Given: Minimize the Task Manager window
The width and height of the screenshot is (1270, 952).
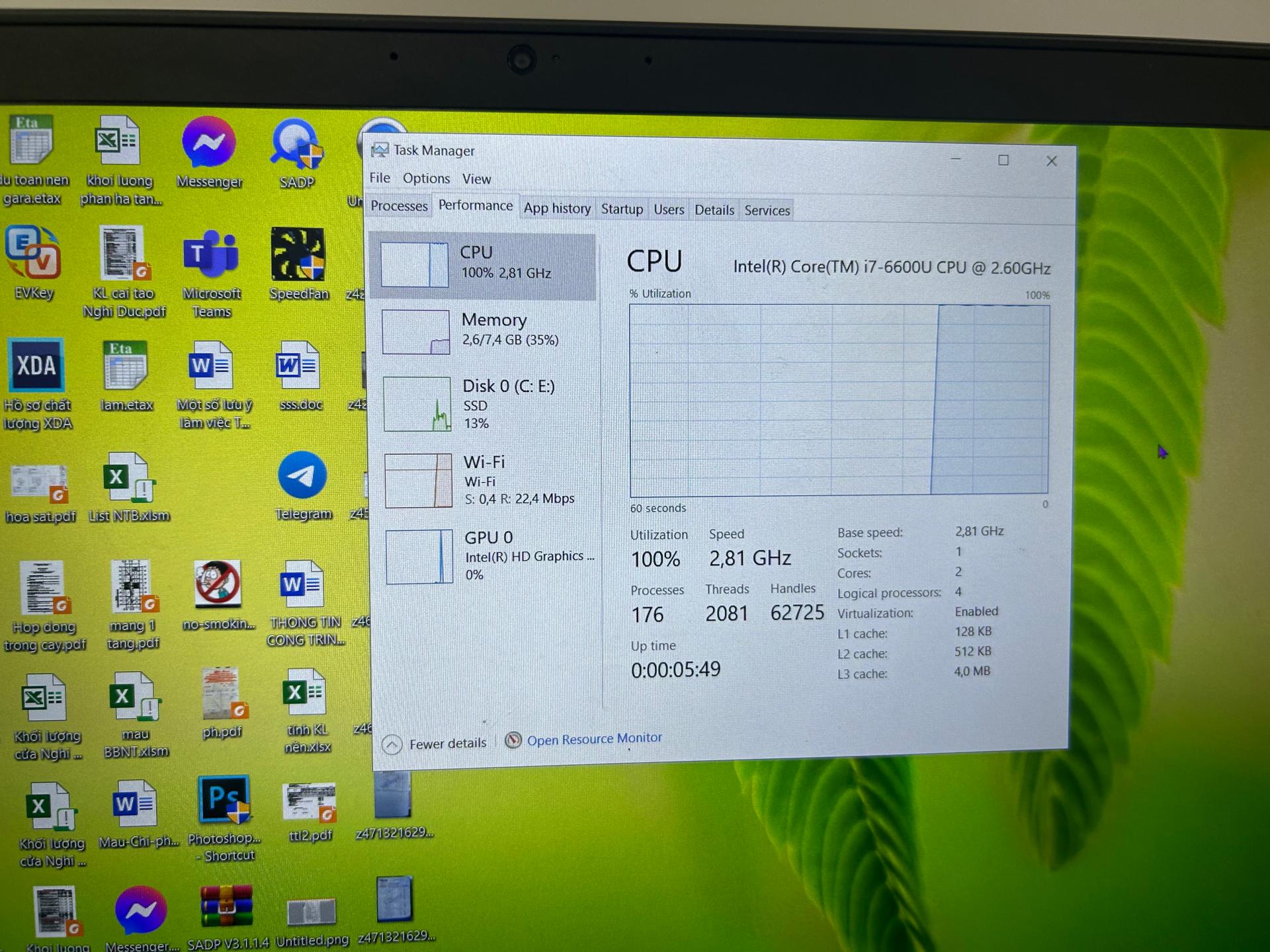Looking at the screenshot, I should pyautogui.click(x=955, y=159).
